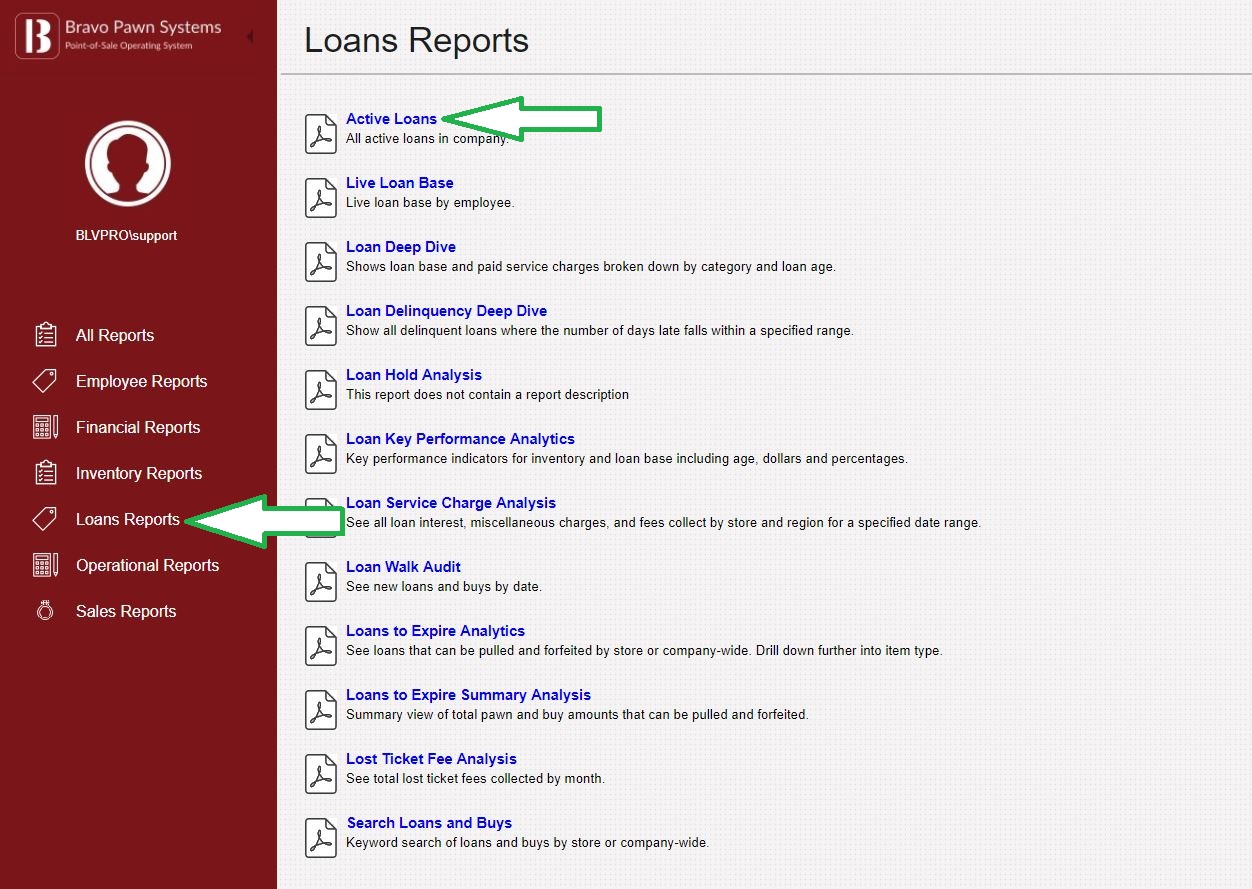
Task: Click the clipboard icon next to Inventory Reports
Action: tap(45, 473)
